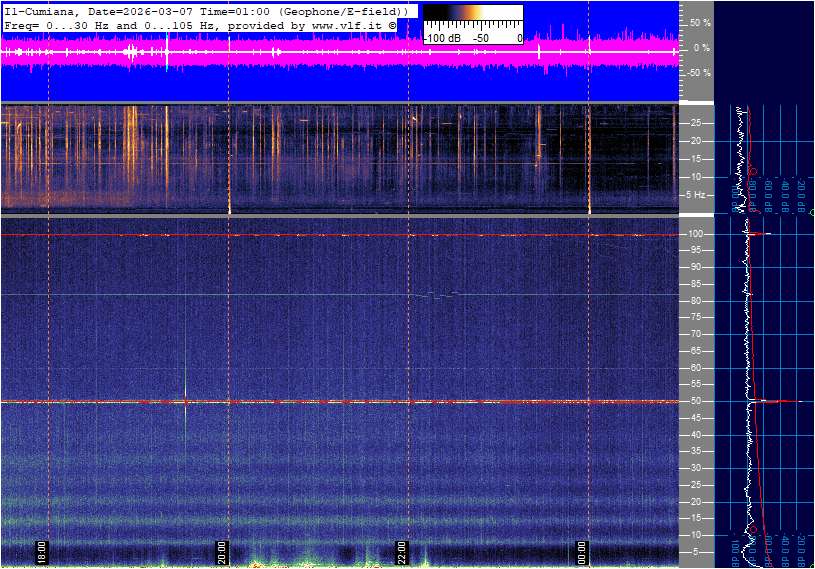The image size is (815, 569).
Task: Select the 20:00 time marker label
Action: 222,552
